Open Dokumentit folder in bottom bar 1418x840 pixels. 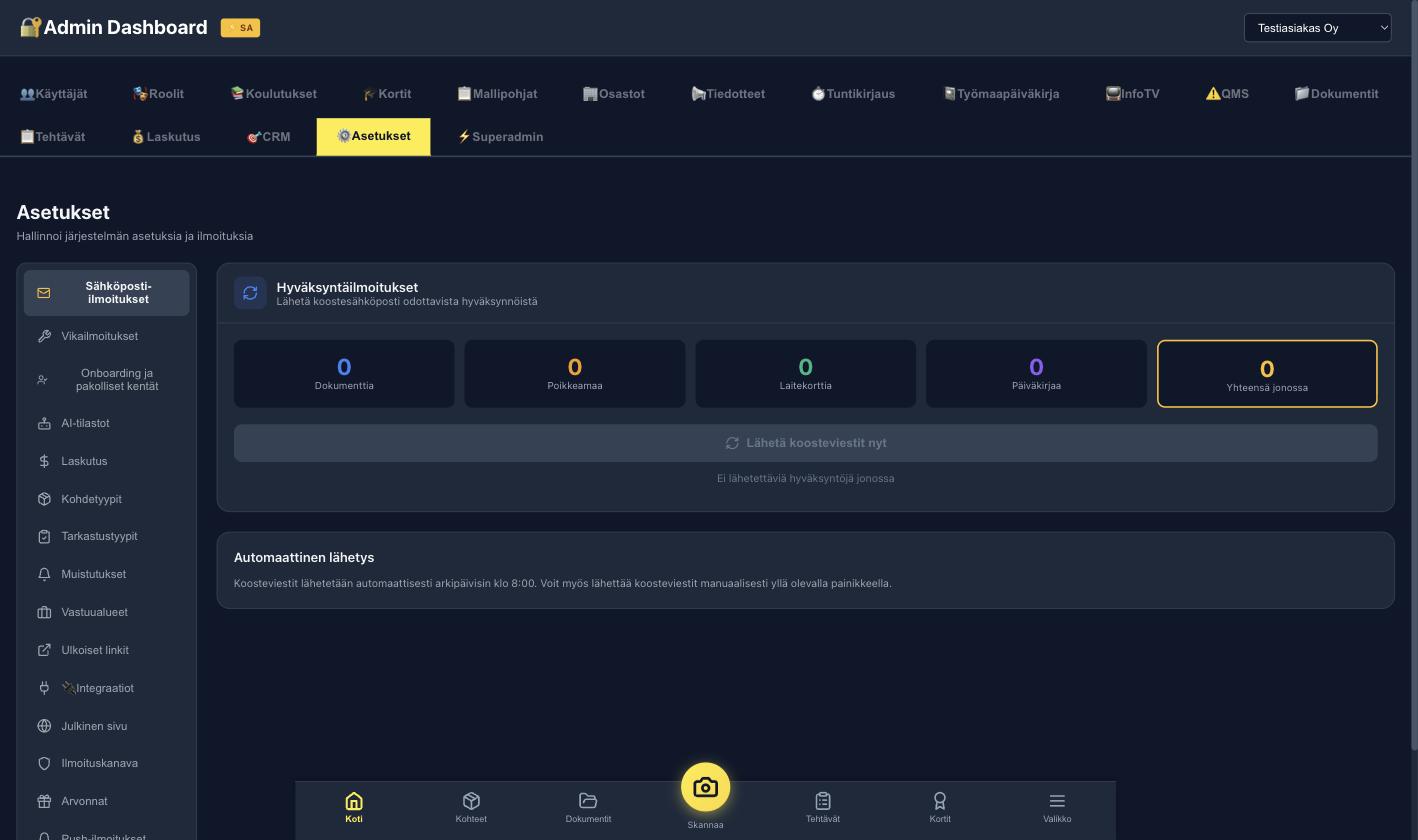[x=588, y=807]
